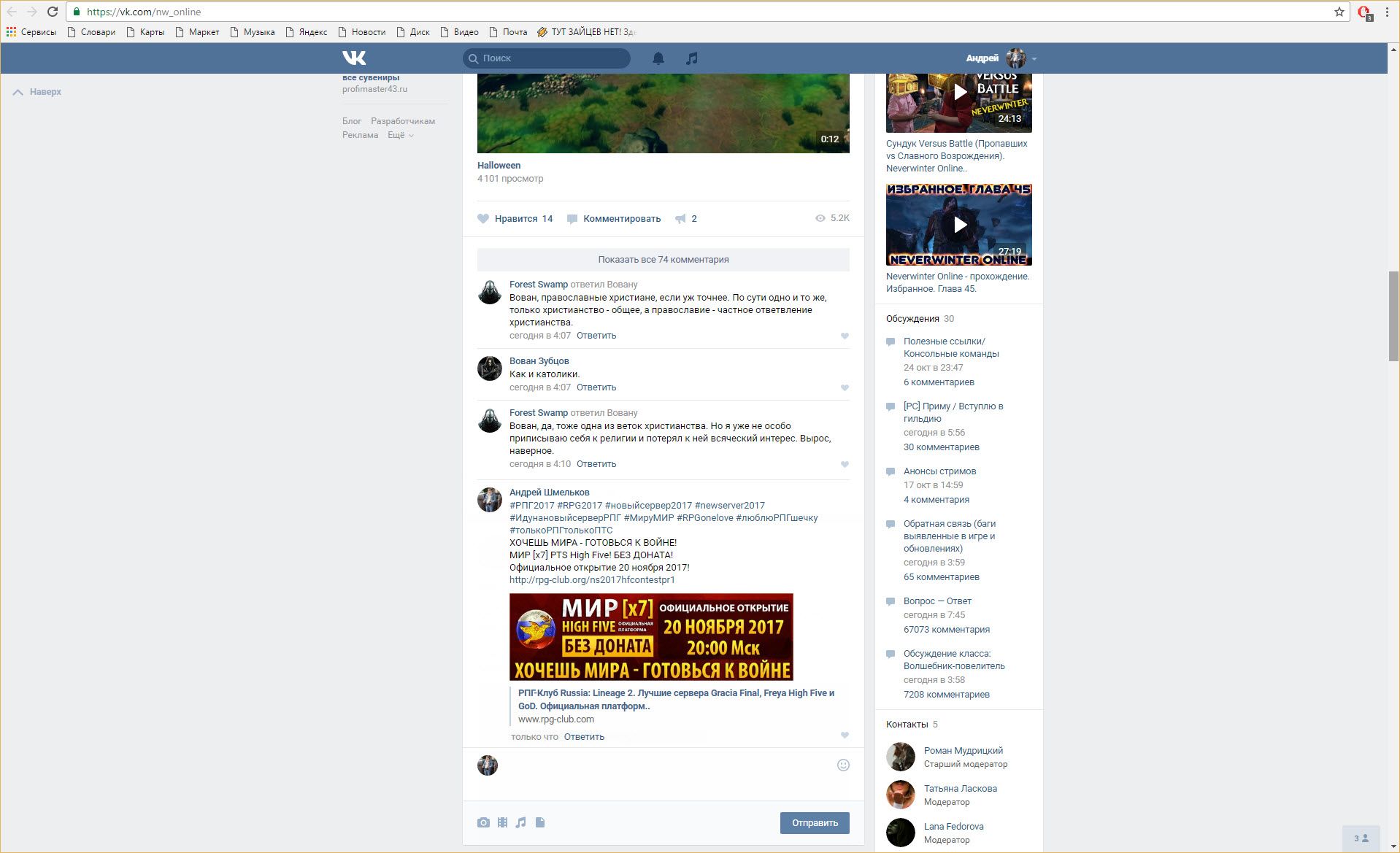Viewport: 1400px width, 853px height.
Task: Click Наверх to go up
Action: click(x=37, y=92)
